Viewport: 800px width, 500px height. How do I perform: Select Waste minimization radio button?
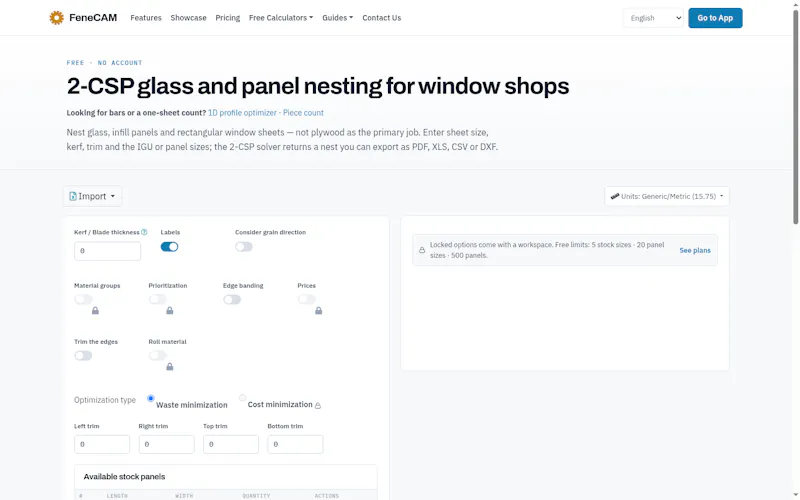pos(151,398)
